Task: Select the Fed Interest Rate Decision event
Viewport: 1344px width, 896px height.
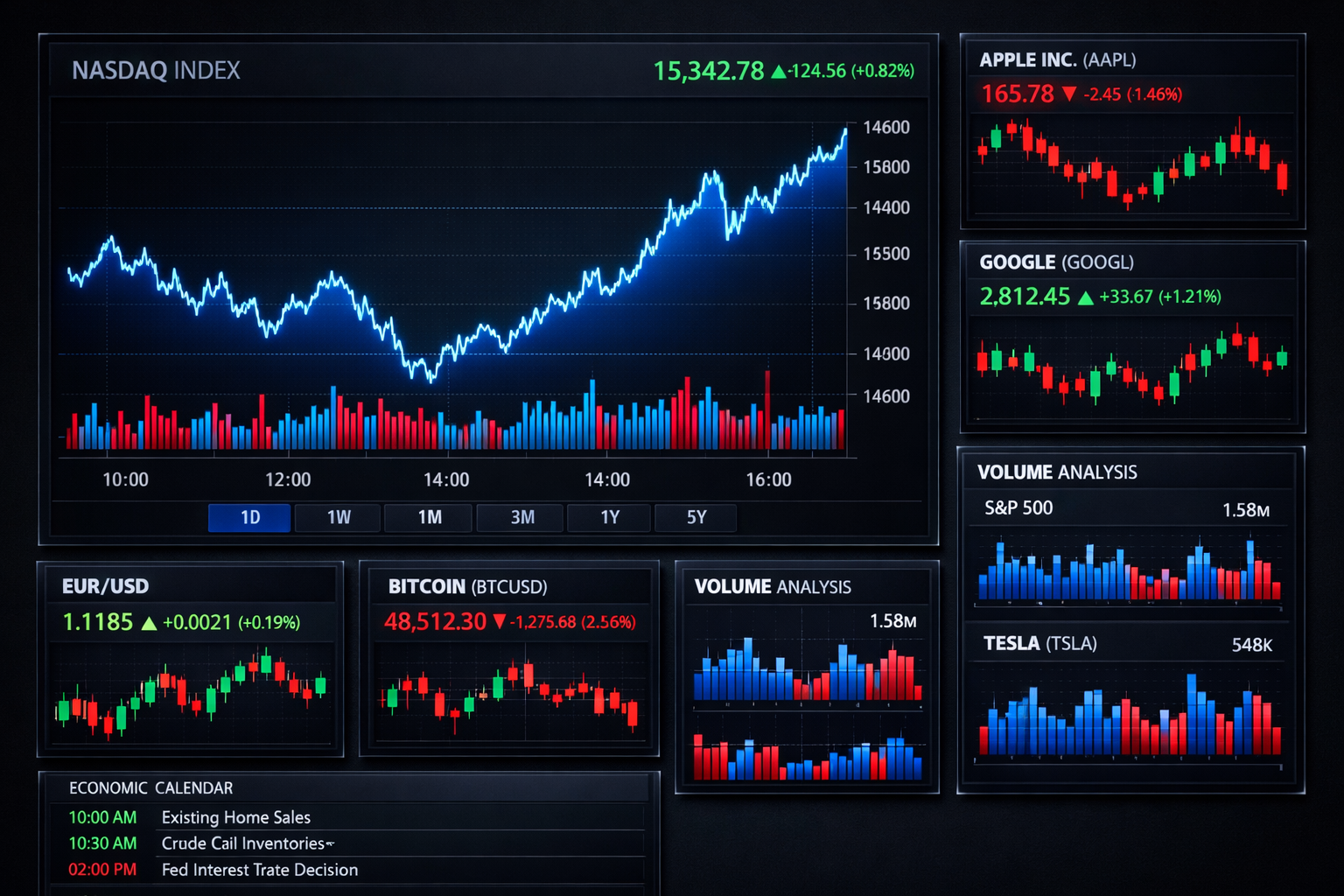Action: 259,870
